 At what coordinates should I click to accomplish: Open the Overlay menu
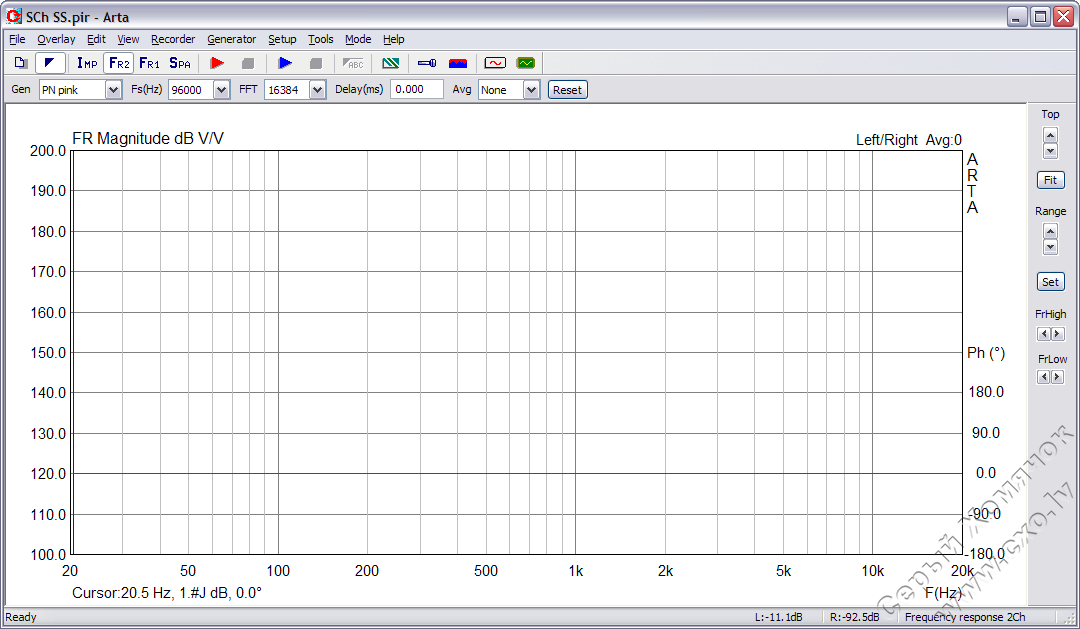(56, 39)
